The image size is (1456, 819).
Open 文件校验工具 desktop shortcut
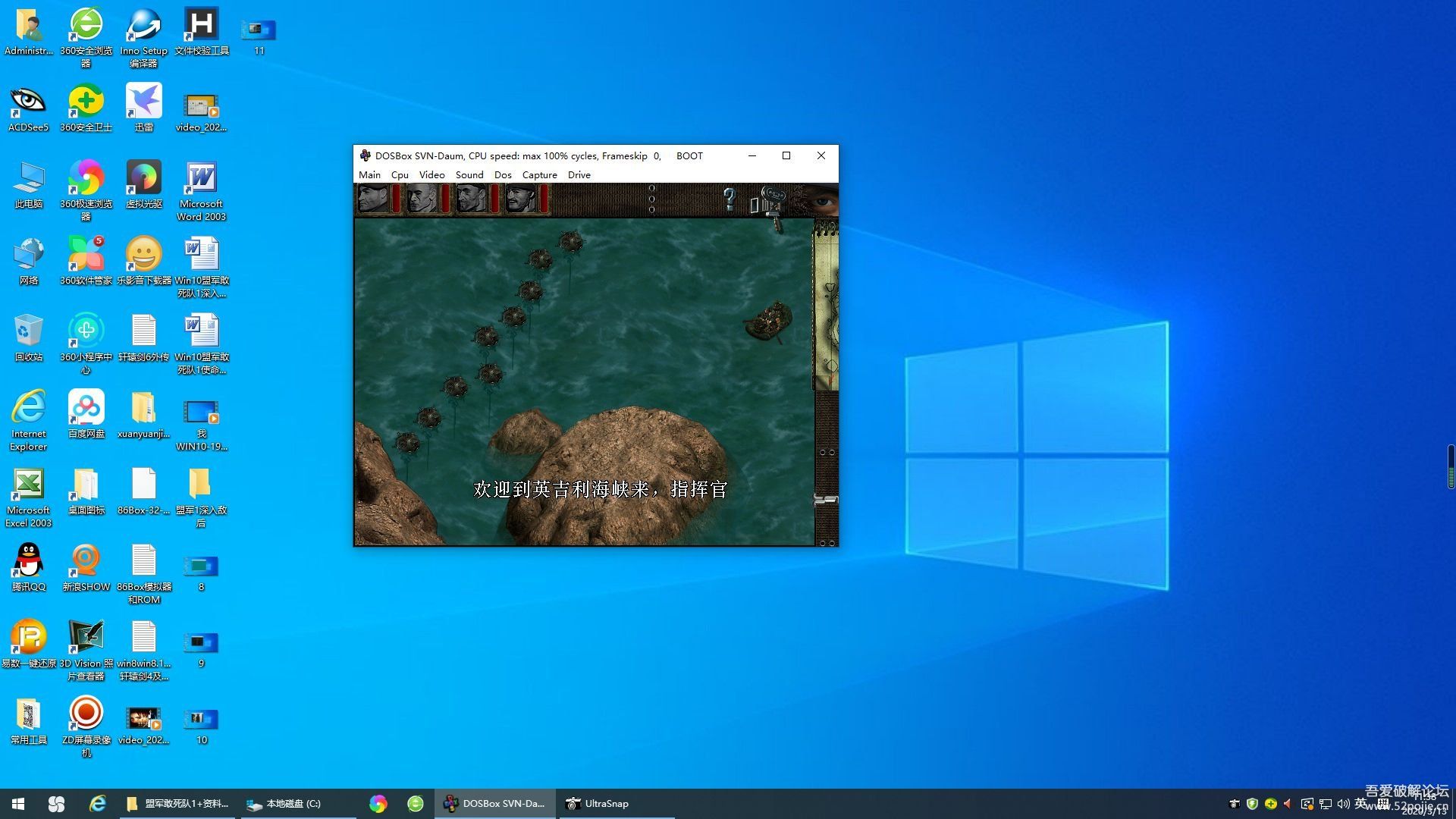(x=201, y=32)
